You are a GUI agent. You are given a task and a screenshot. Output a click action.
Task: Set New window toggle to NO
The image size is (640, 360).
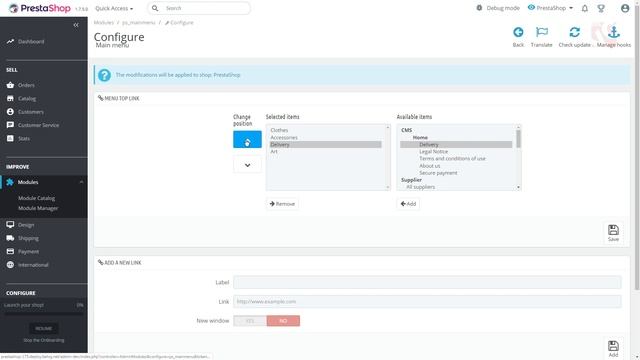point(283,321)
